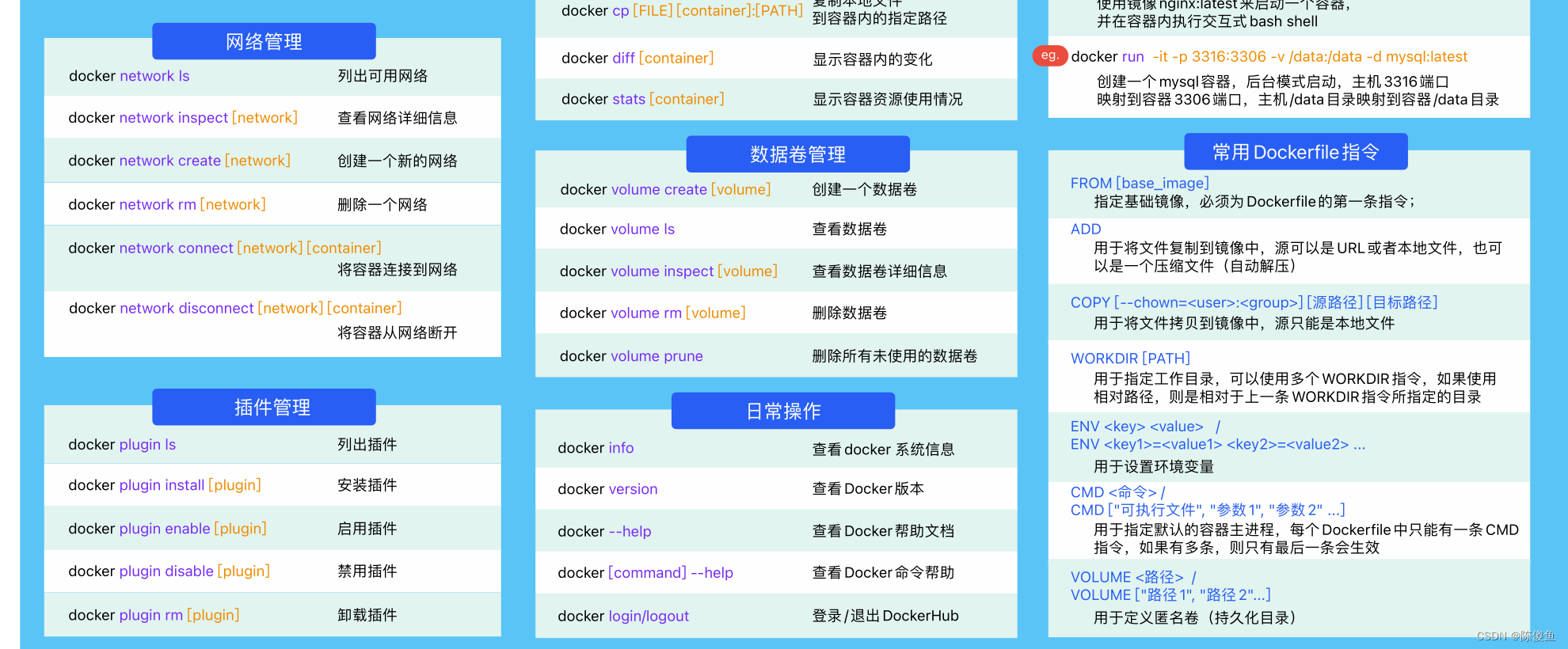
Task: Click 用于定义匿名卷 description
Action: click(x=1195, y=618)
